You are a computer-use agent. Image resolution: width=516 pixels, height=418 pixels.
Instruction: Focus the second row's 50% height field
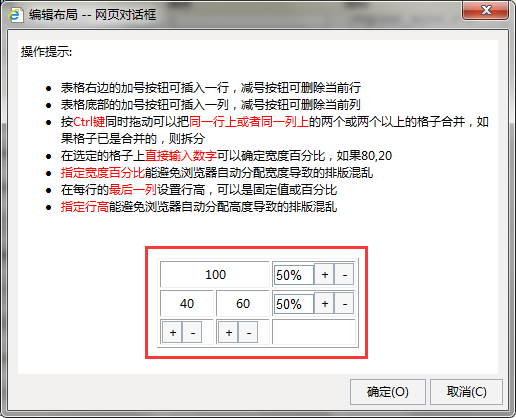[294, 304]
